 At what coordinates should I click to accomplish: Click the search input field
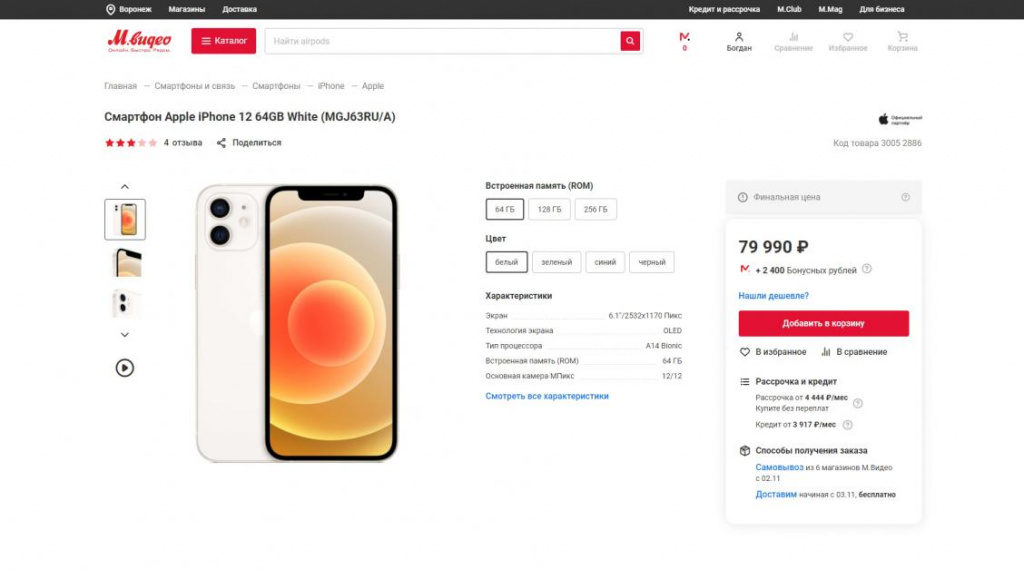[440, 41]
